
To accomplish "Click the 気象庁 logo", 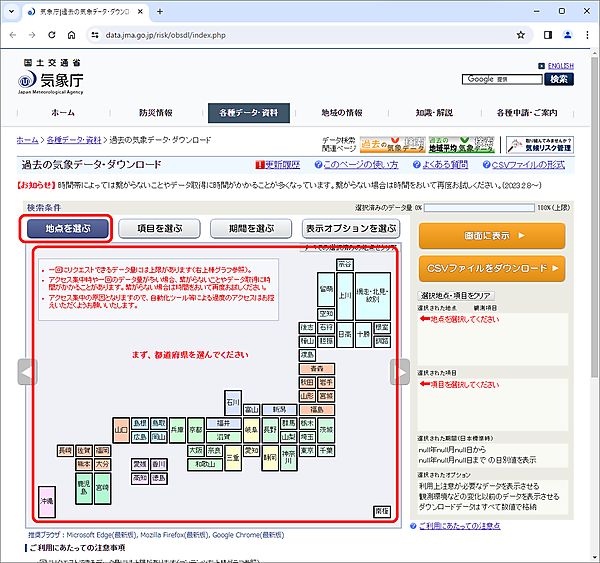I will [51, 77].
